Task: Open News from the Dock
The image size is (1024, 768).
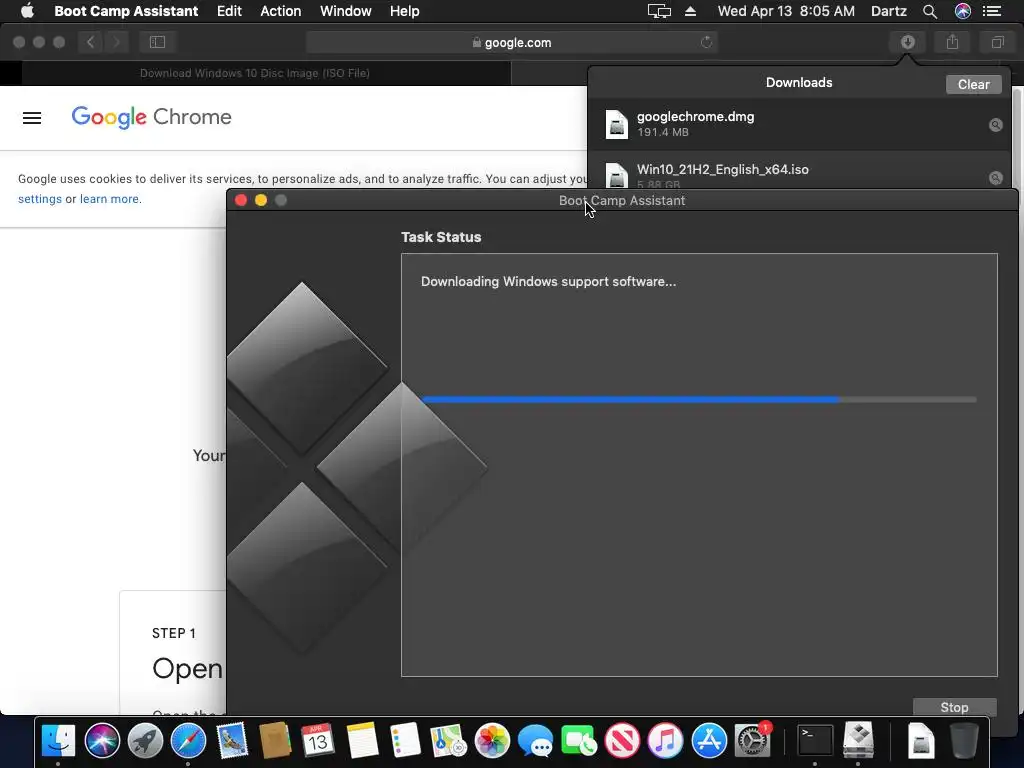Action: tap(622, 741)
